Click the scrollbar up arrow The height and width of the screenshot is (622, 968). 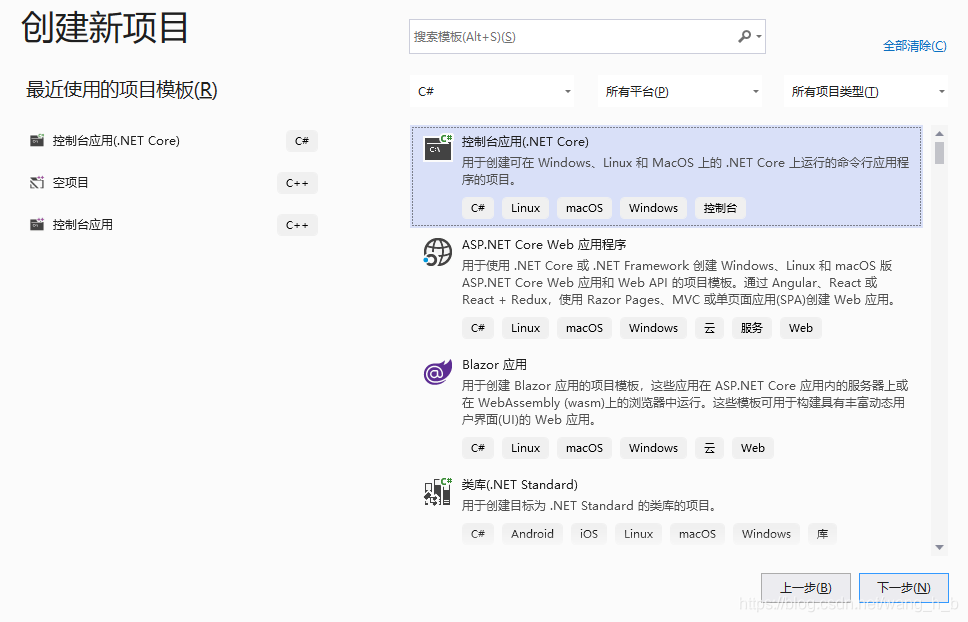coord(940,133)
